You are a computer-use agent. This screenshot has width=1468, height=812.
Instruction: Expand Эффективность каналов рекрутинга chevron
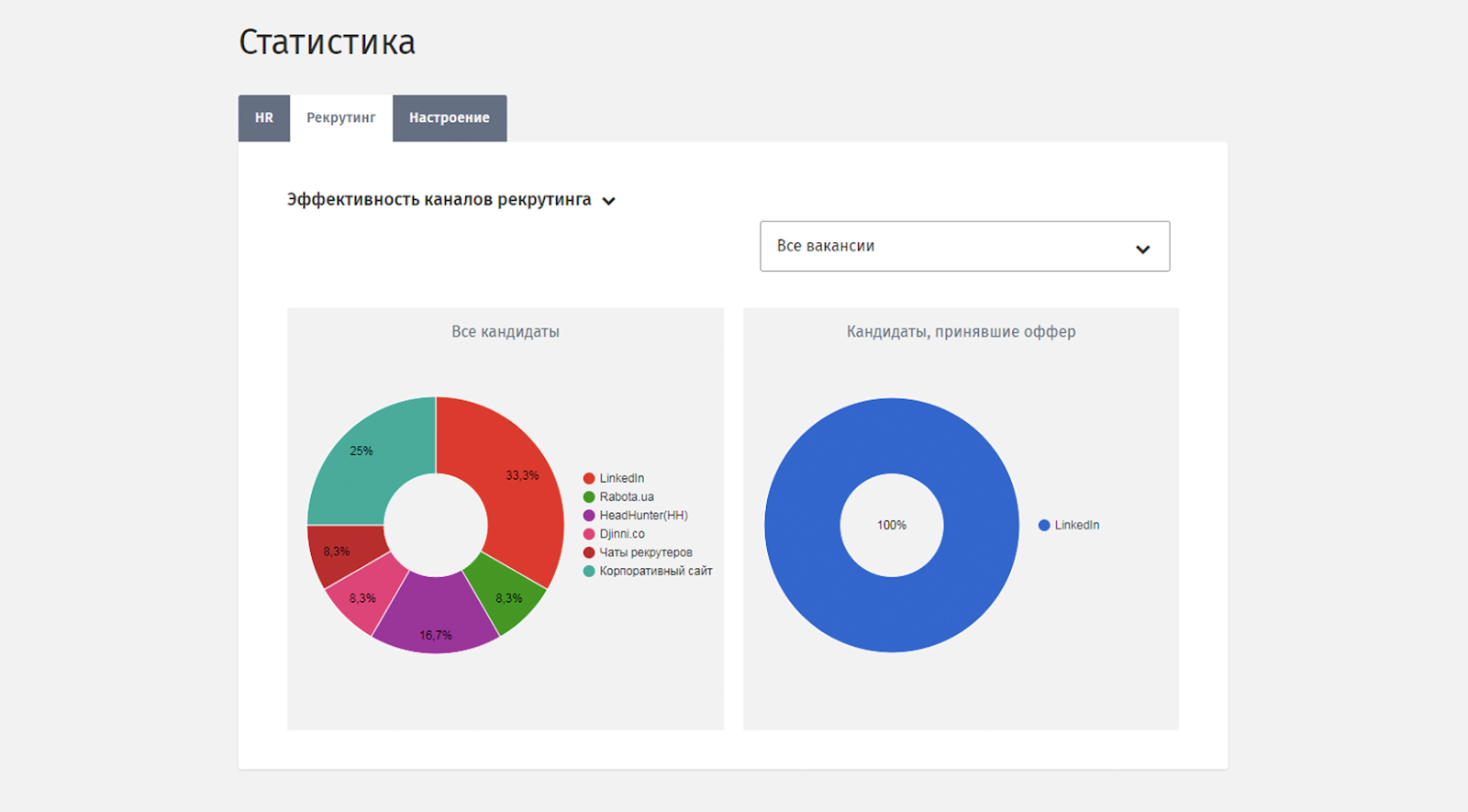tap(608, 201)
